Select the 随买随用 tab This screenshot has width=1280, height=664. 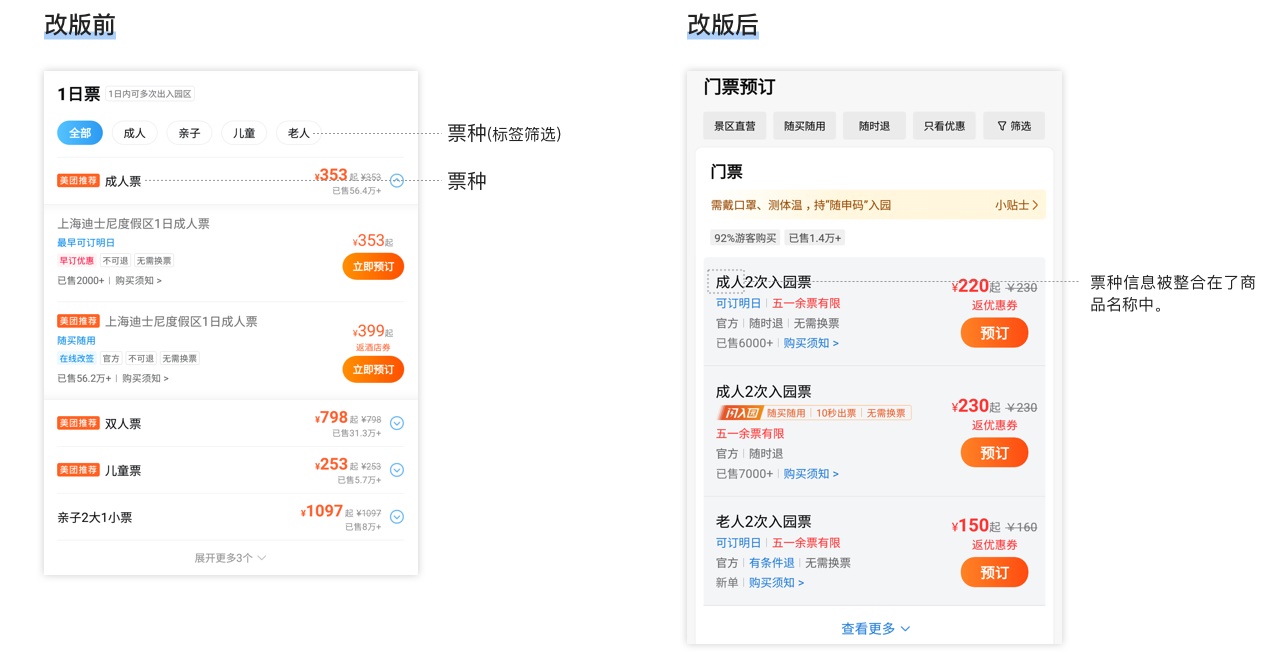click(x=805, y=125)
